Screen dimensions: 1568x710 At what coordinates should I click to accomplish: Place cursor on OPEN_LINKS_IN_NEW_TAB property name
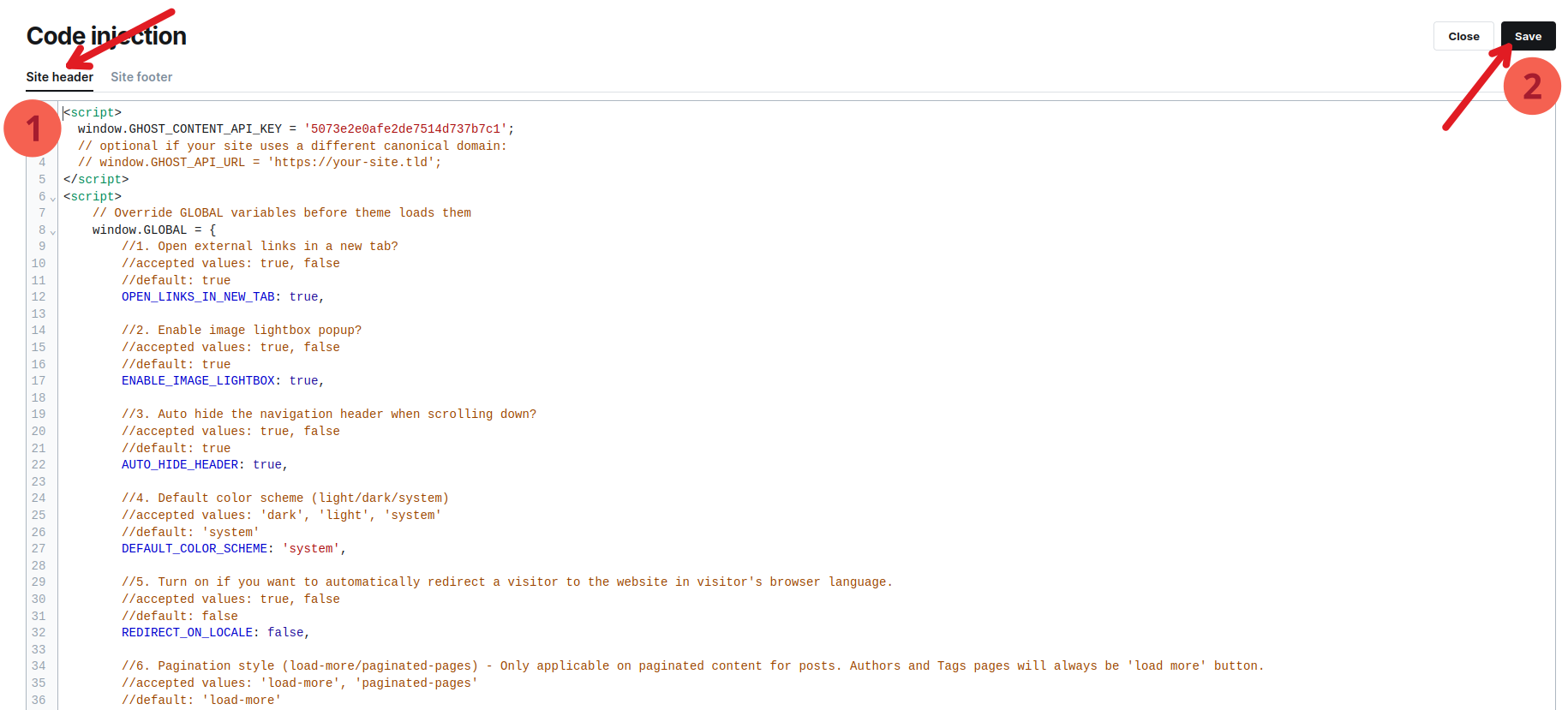click(x=197, y=297)
